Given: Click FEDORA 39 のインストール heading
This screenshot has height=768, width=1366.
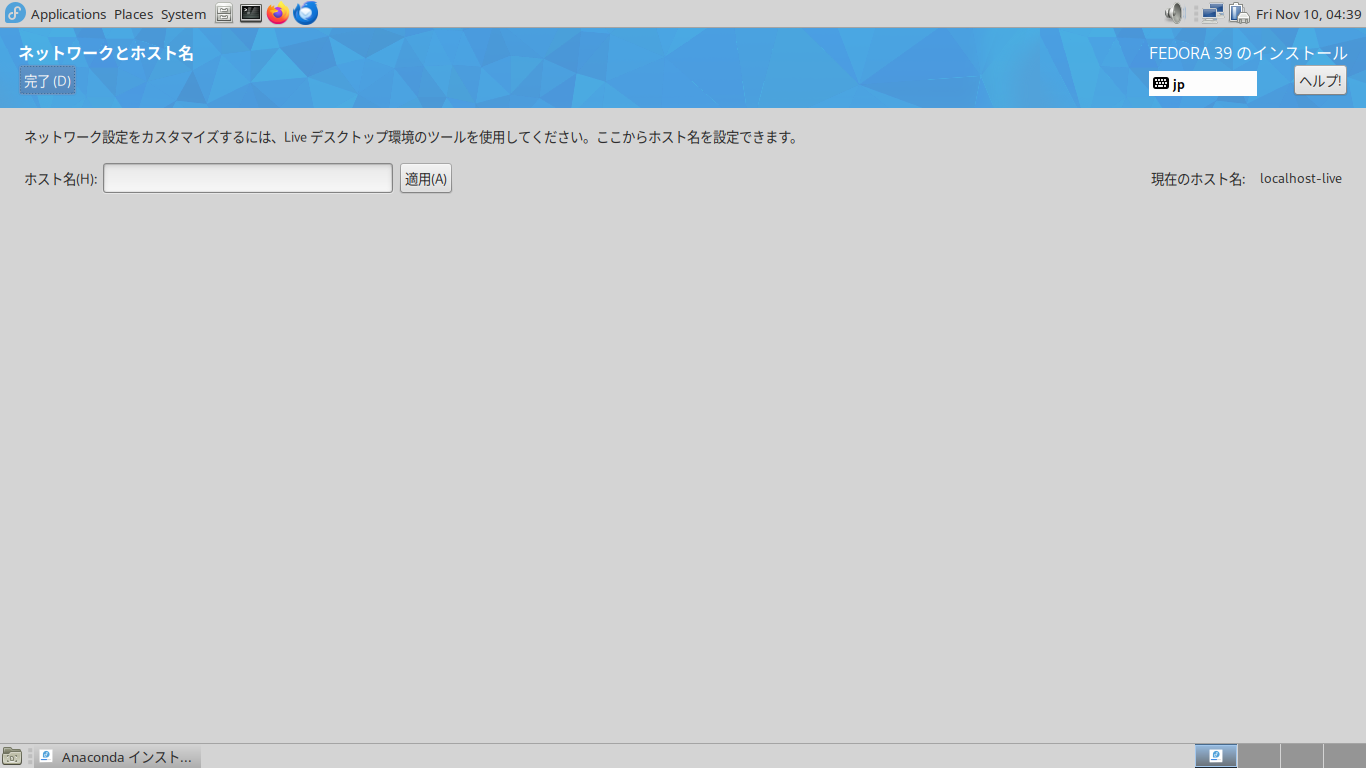Looking at the screenshot, I should point(1248,53).
